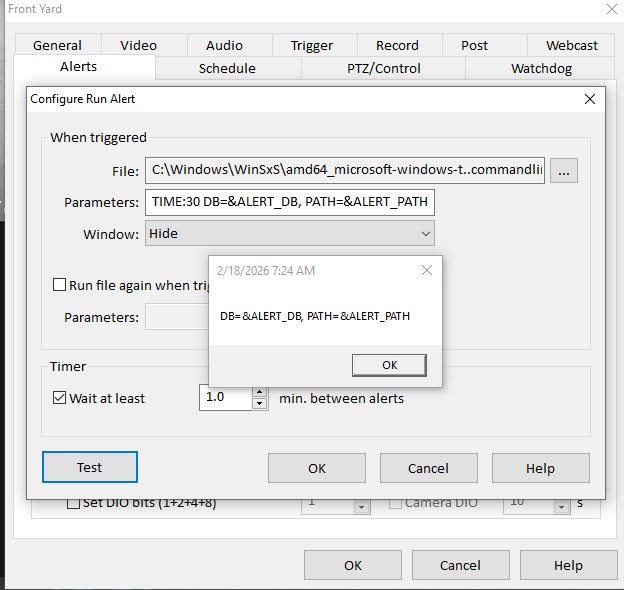Open Help in Configure Run Alert dialog
Viewport: 624px width, 590px height.
(x=540, y=468)
